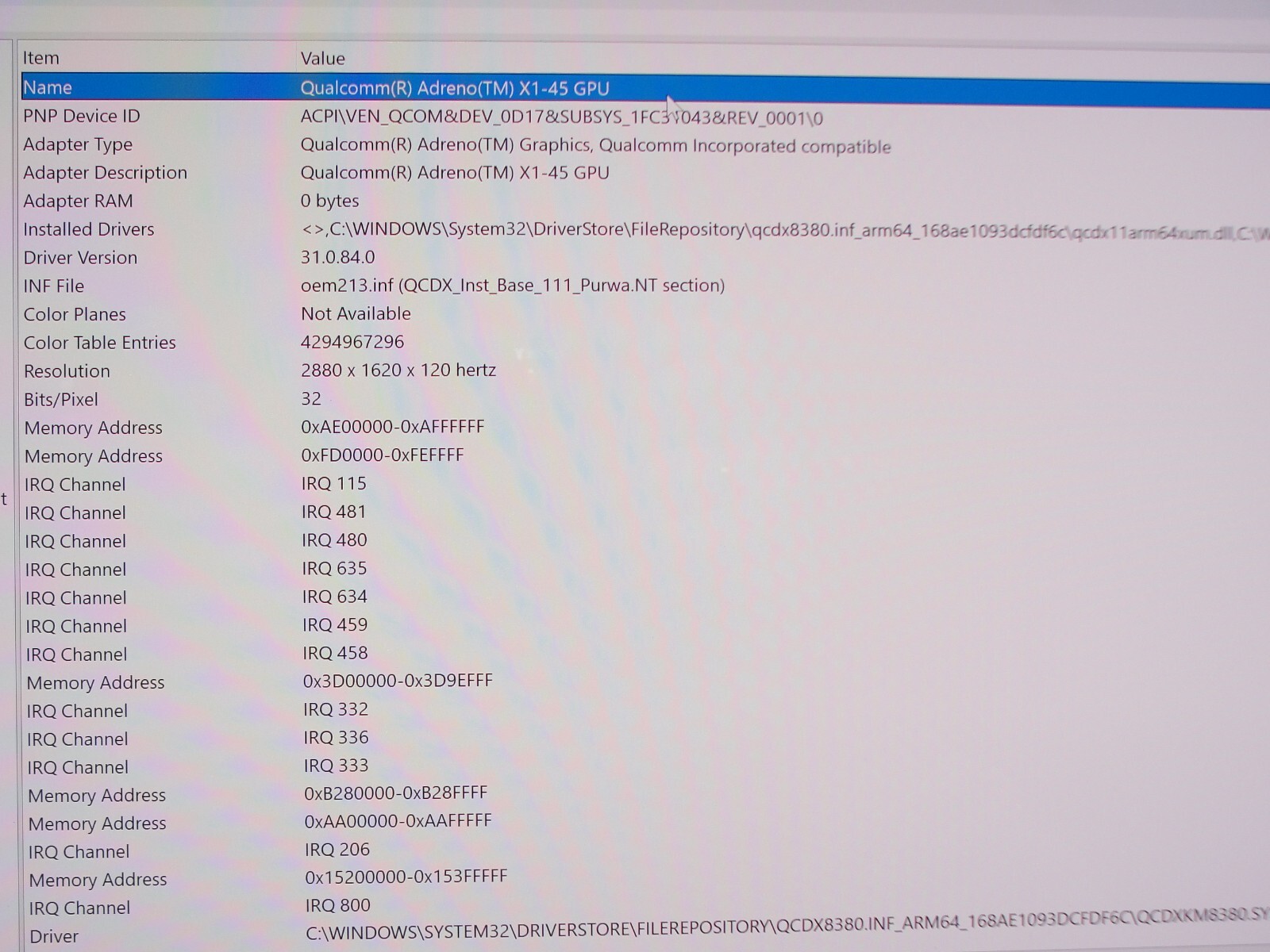Image resolution: width=1270 pixels, height=952 pixels.
Task: Select Memory Address 0xAE00000-0xAFFFFFF row
Action: 645,428
